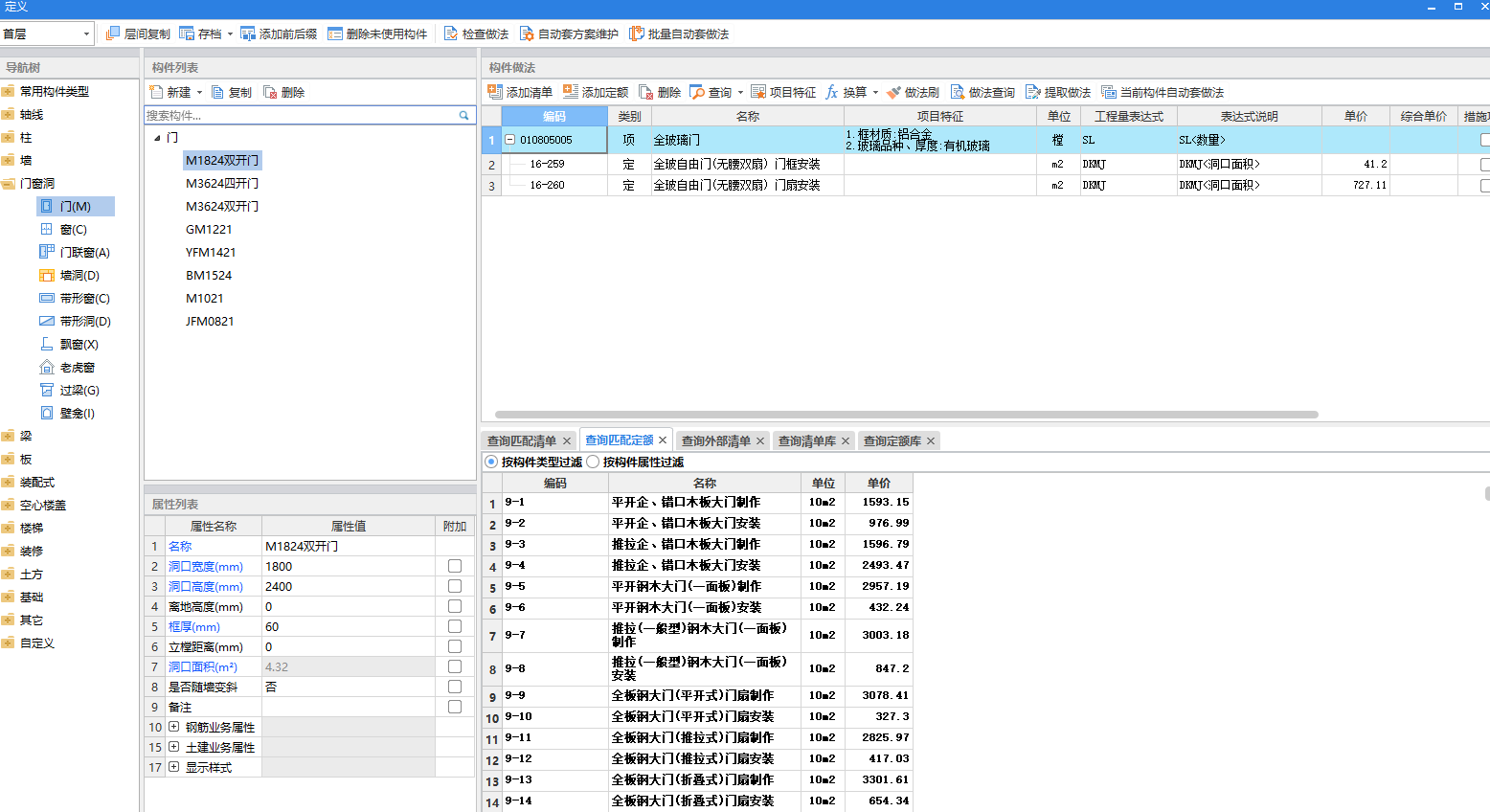
Task: Click 复制 in the component list
Action: [232, 92]
